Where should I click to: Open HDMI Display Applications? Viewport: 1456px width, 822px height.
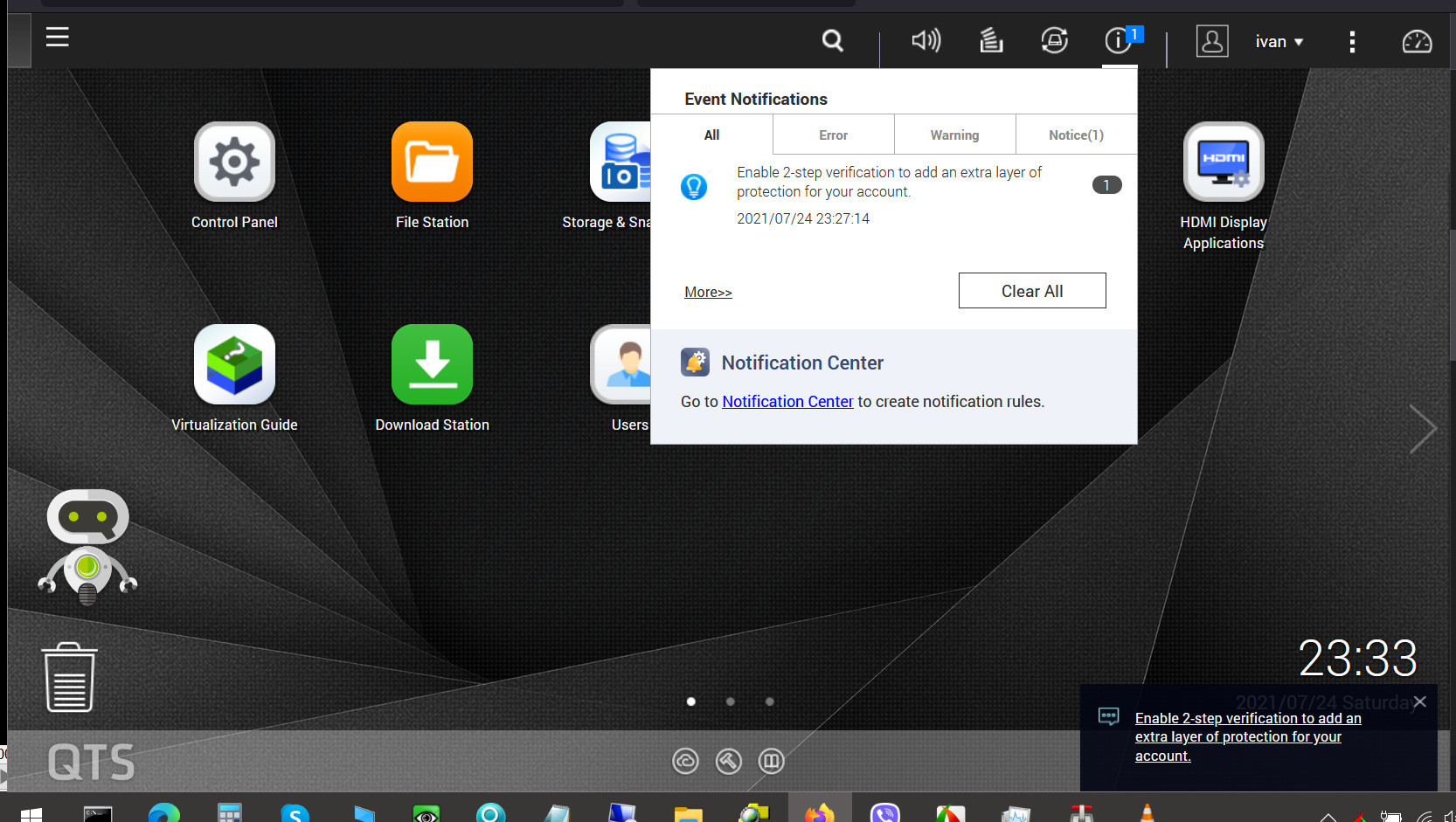point(1223,162)
